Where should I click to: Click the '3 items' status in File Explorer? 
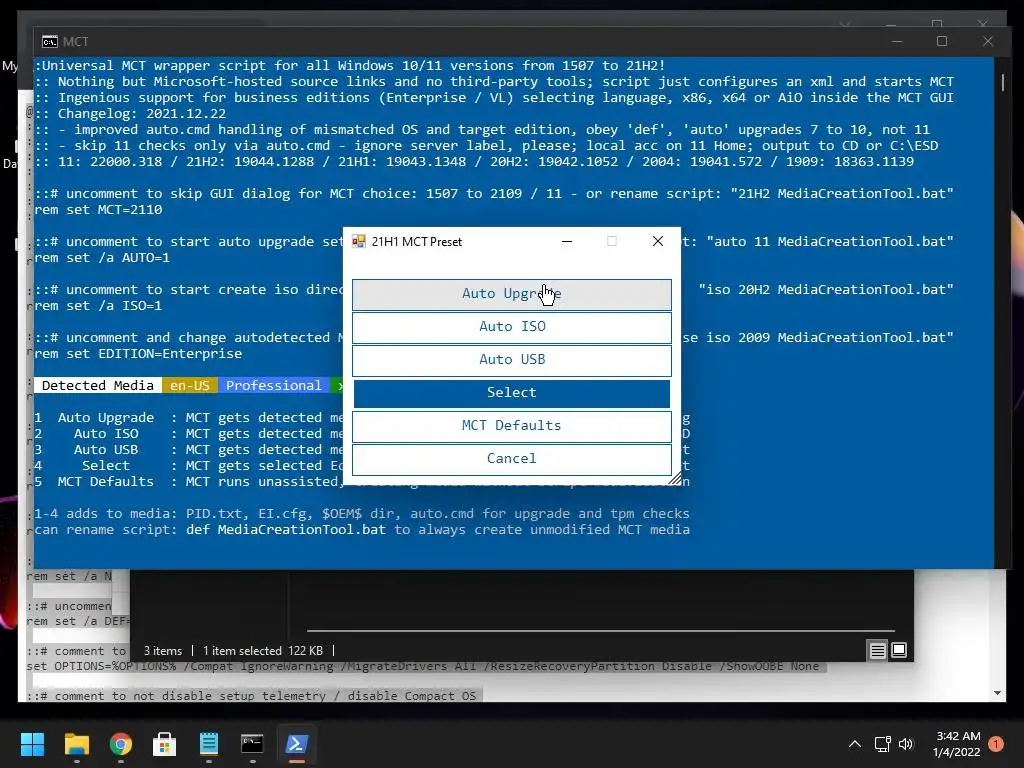point(163,650)
